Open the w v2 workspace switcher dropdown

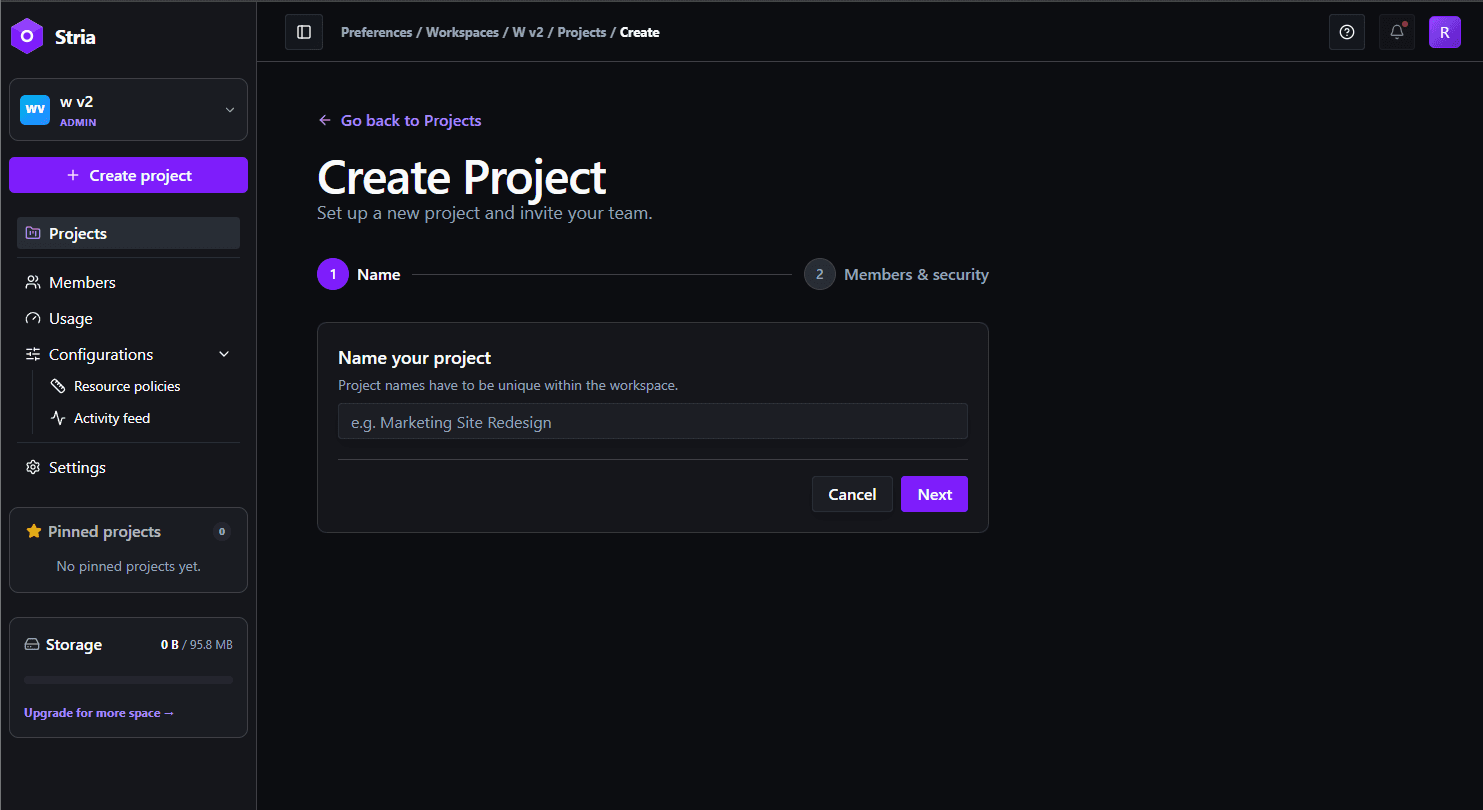tap(128, 110)
